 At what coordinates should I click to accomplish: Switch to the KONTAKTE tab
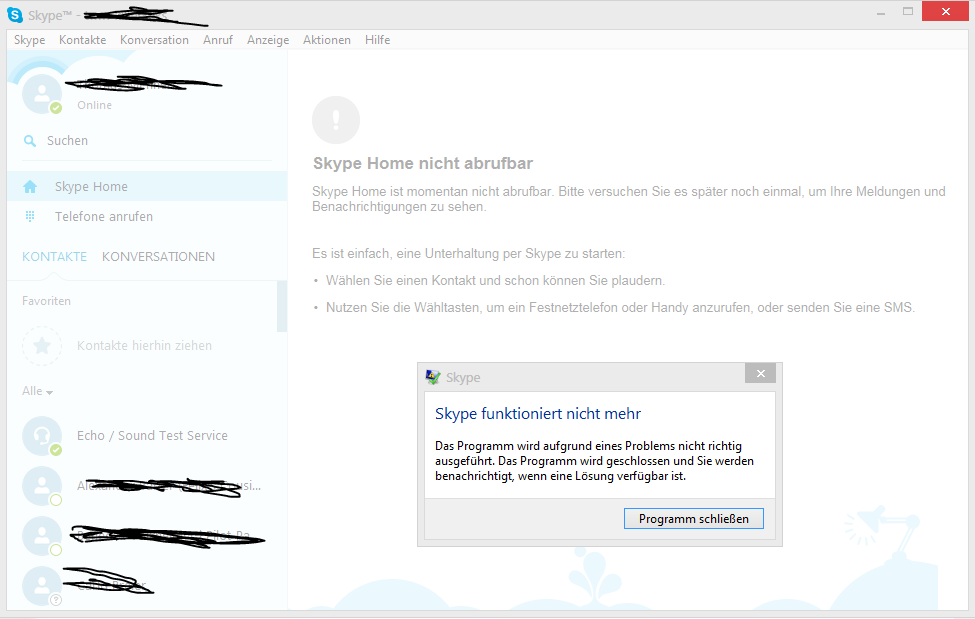point(55,257)
